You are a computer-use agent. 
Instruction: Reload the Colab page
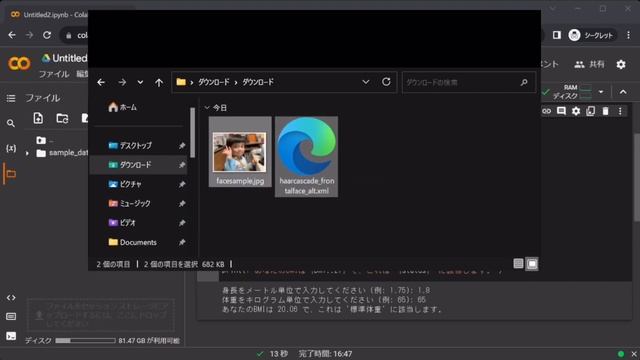click(x=47, y=35)
